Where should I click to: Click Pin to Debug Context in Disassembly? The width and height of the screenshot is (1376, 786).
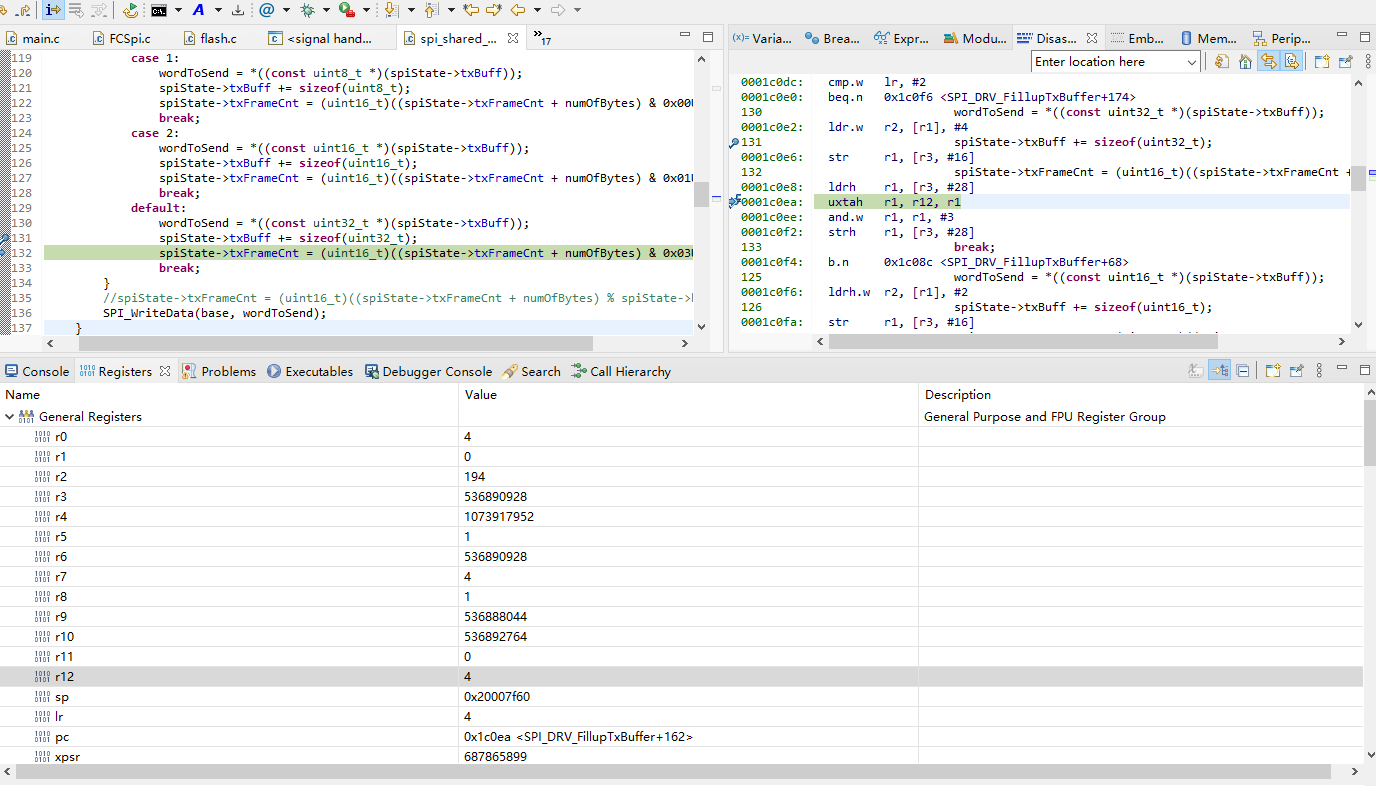pyautogui.click(x=1345, y=62)
